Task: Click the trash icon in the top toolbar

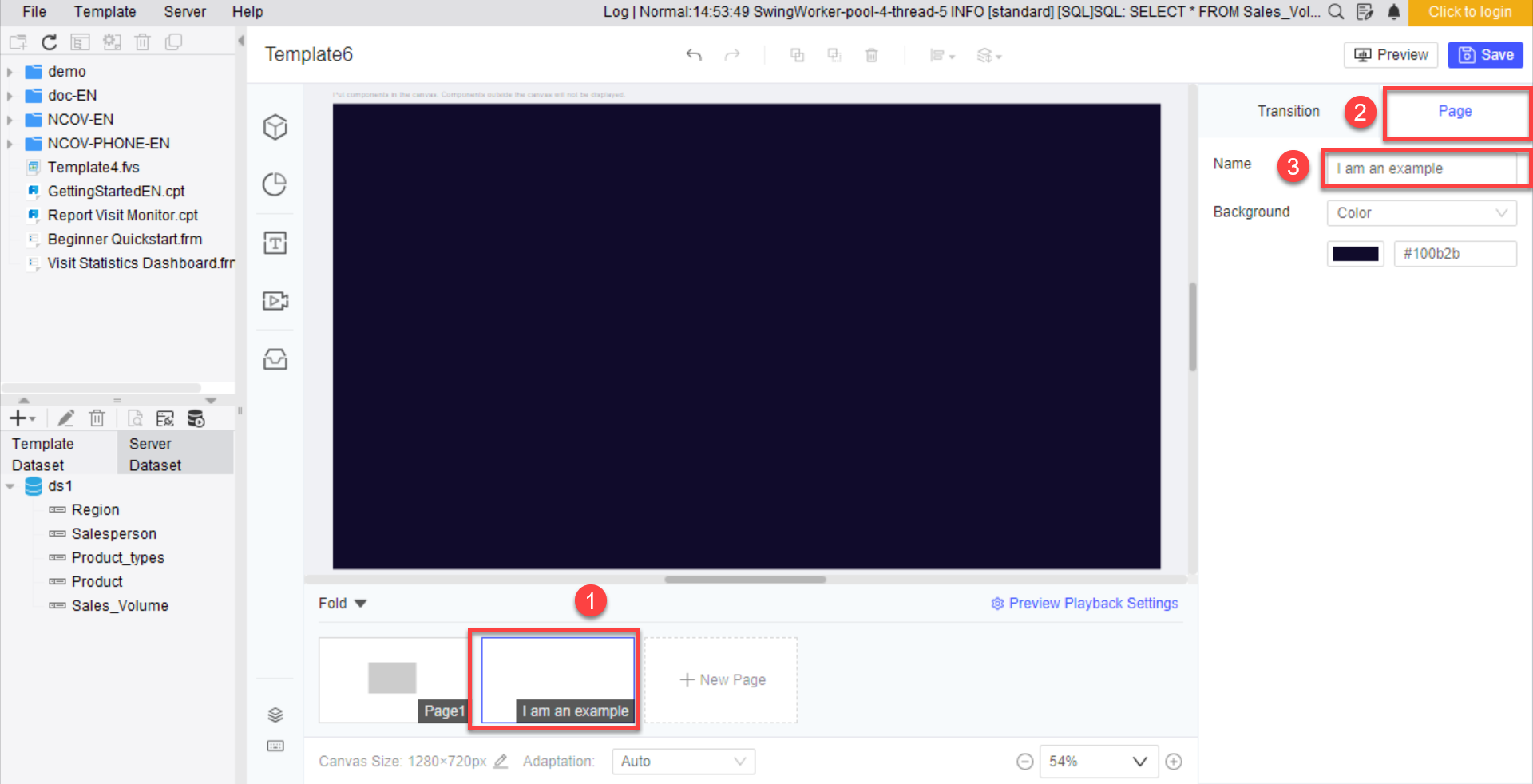Action: coord(871,55)
